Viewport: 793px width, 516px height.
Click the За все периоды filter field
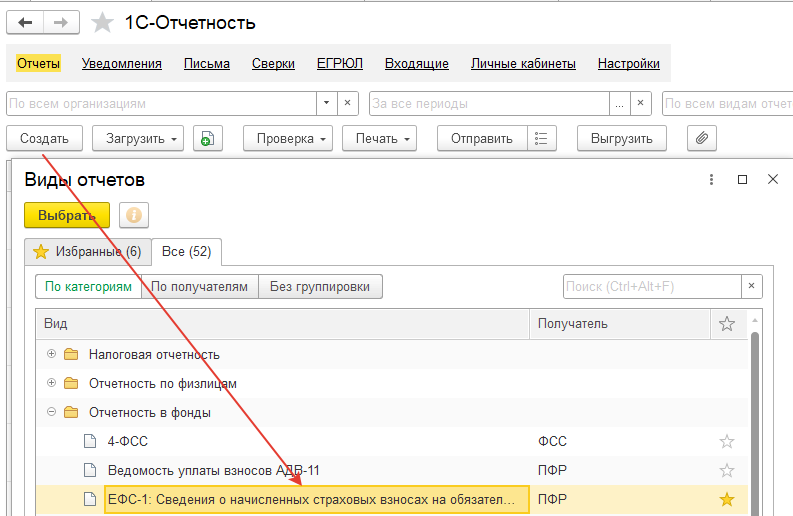pyautogui.click(x=490, y=103)
